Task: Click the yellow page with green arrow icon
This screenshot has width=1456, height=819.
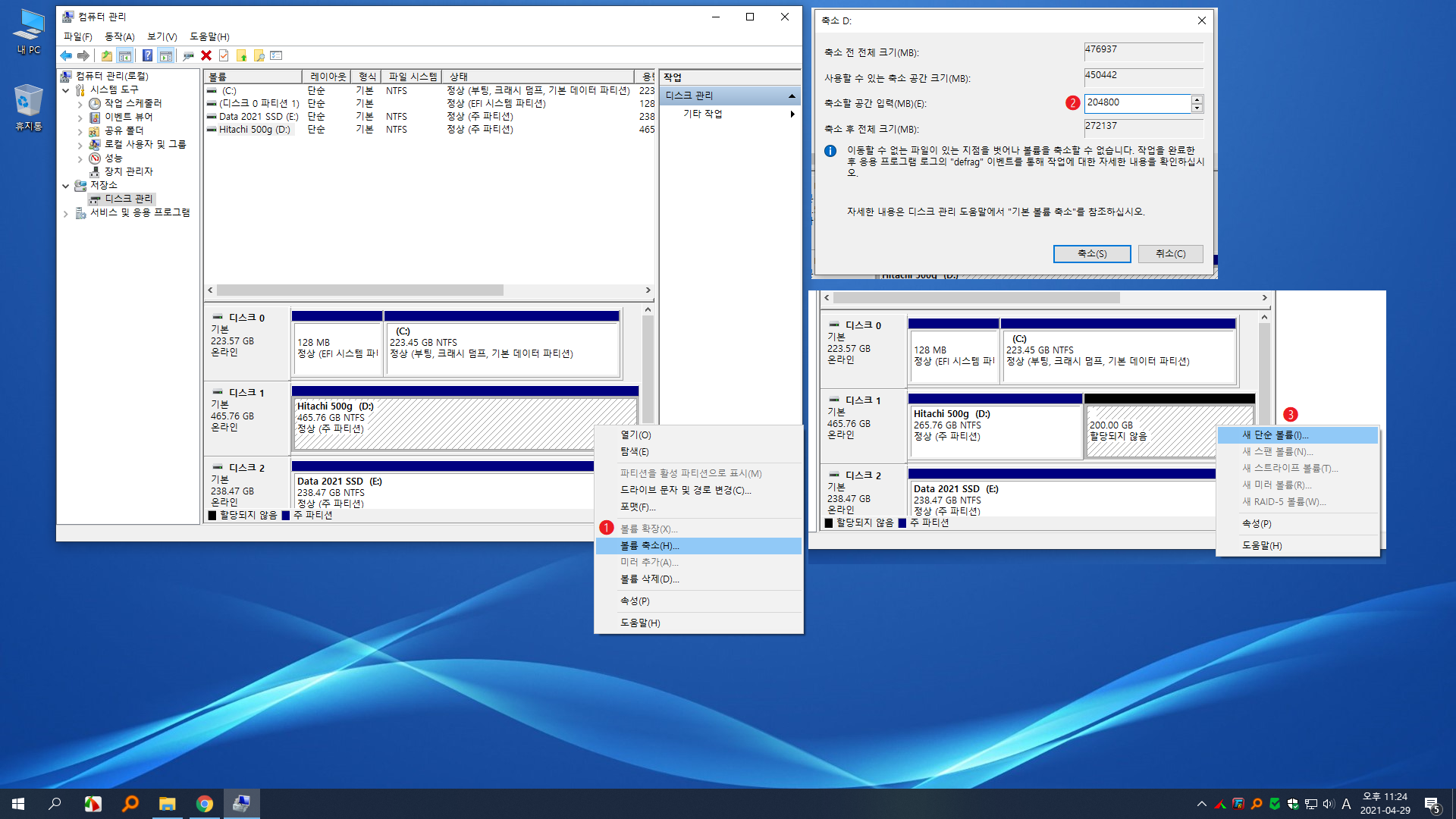Action: tap(242, 55)
